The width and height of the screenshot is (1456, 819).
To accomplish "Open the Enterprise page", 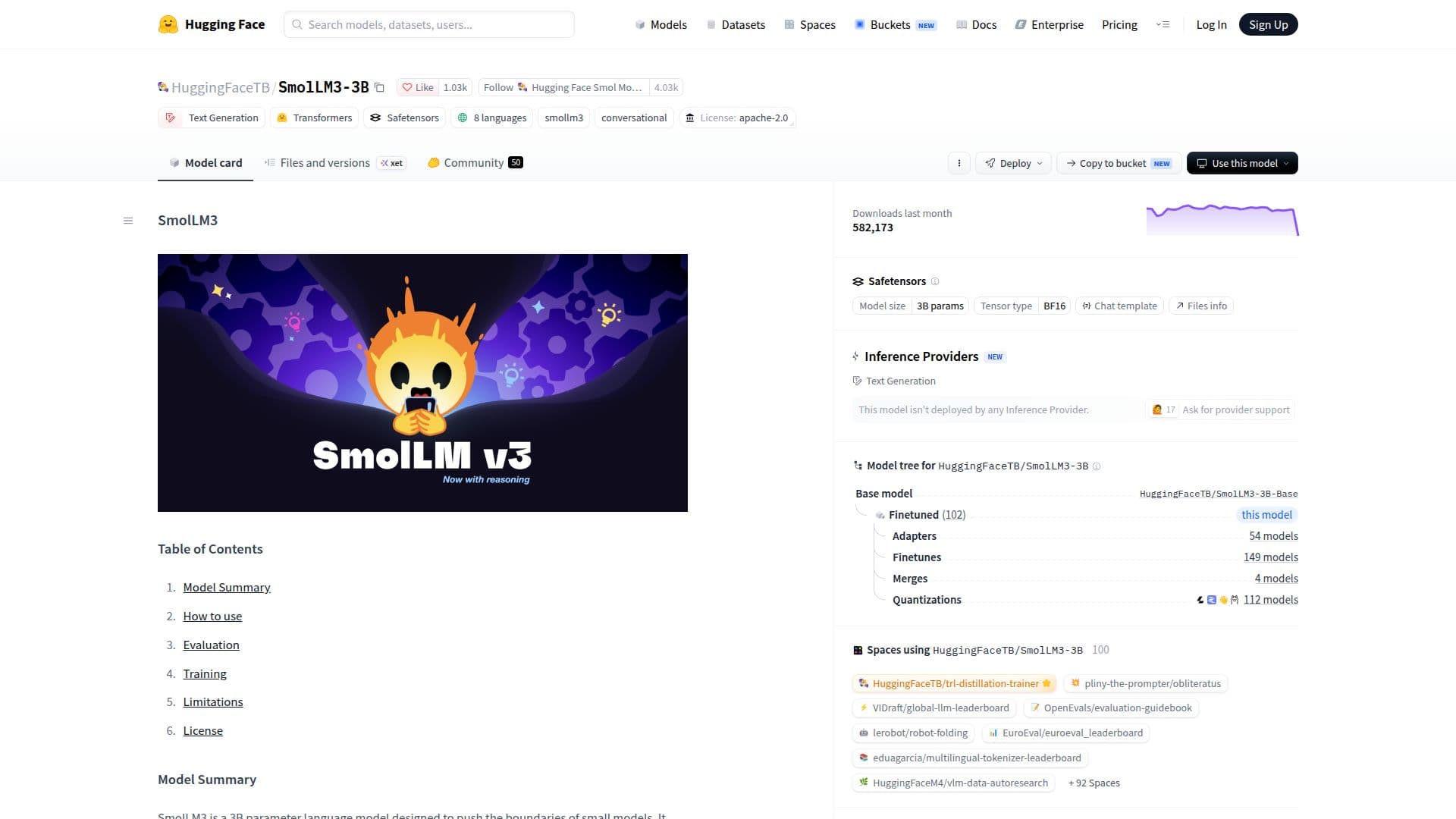I will [1050, 24].
